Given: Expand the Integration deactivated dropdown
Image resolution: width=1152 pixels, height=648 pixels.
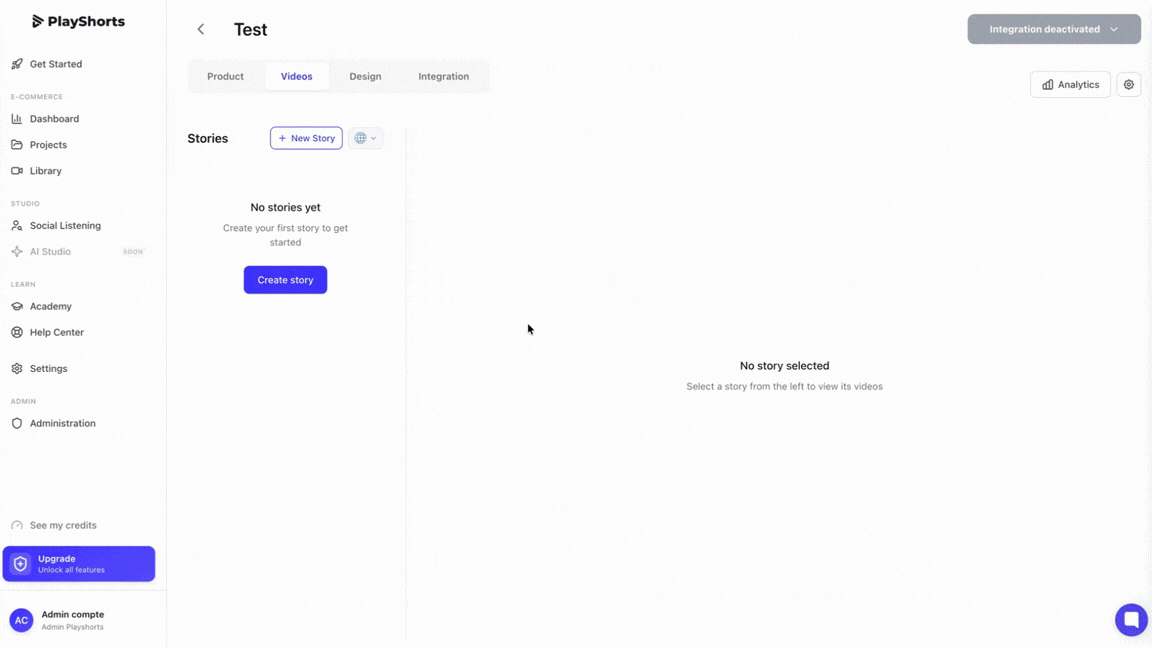Looking at the screenshot, I should coord(1054,29).
